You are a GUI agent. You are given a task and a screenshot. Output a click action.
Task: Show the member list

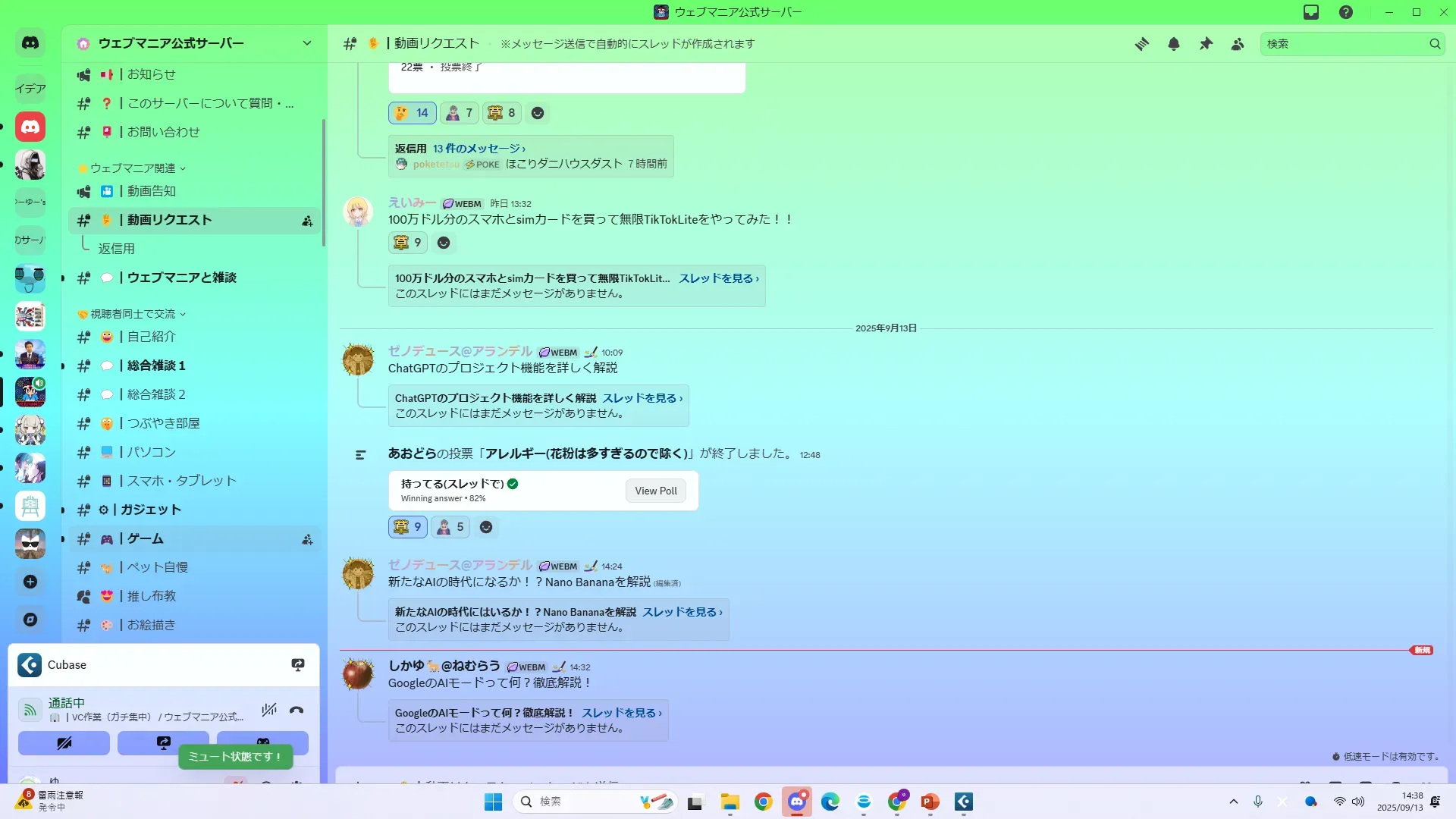(1238, 44)
